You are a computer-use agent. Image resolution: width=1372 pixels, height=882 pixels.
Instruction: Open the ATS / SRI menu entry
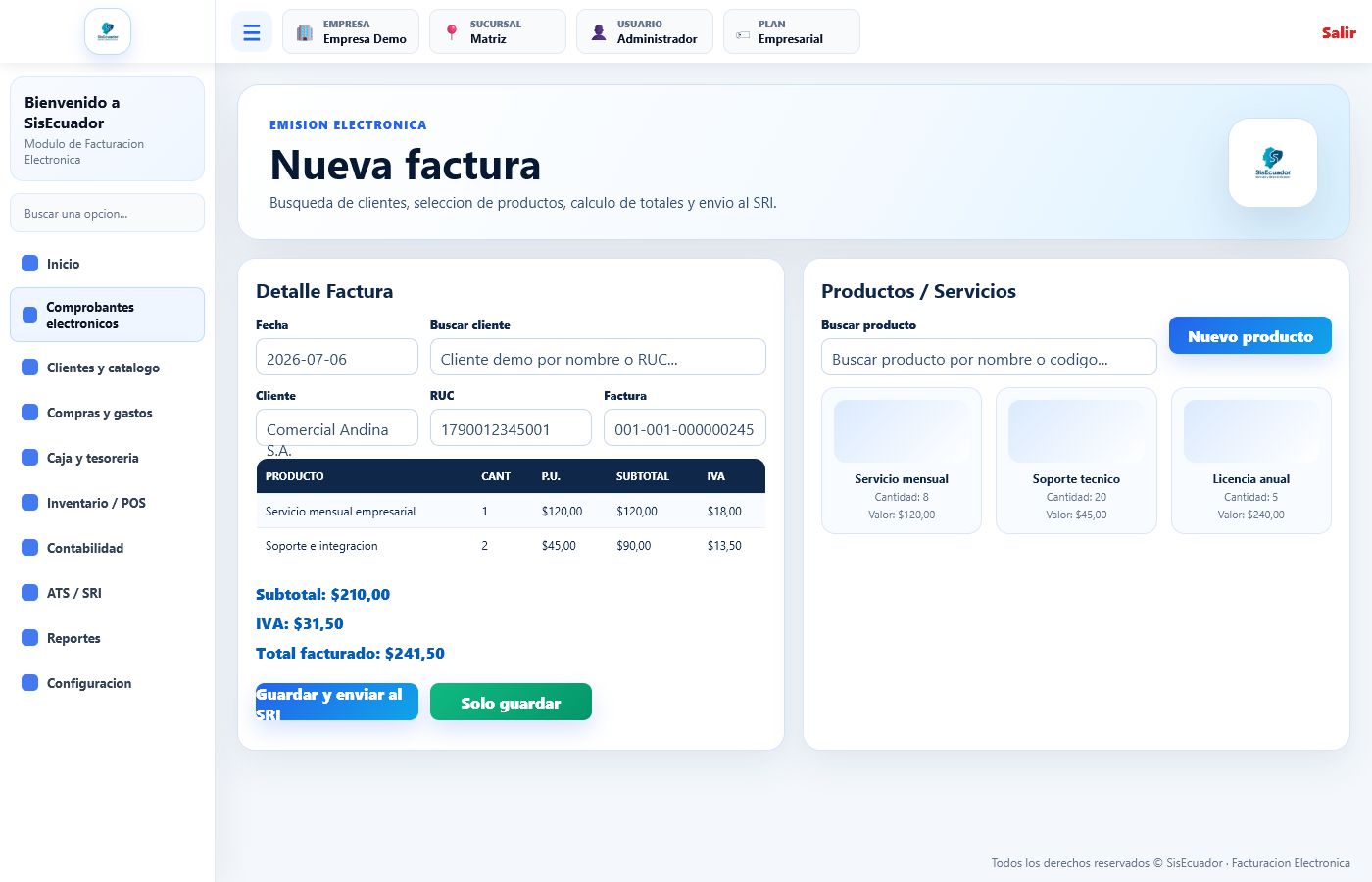pyautogui.click(x=107, y=593)
